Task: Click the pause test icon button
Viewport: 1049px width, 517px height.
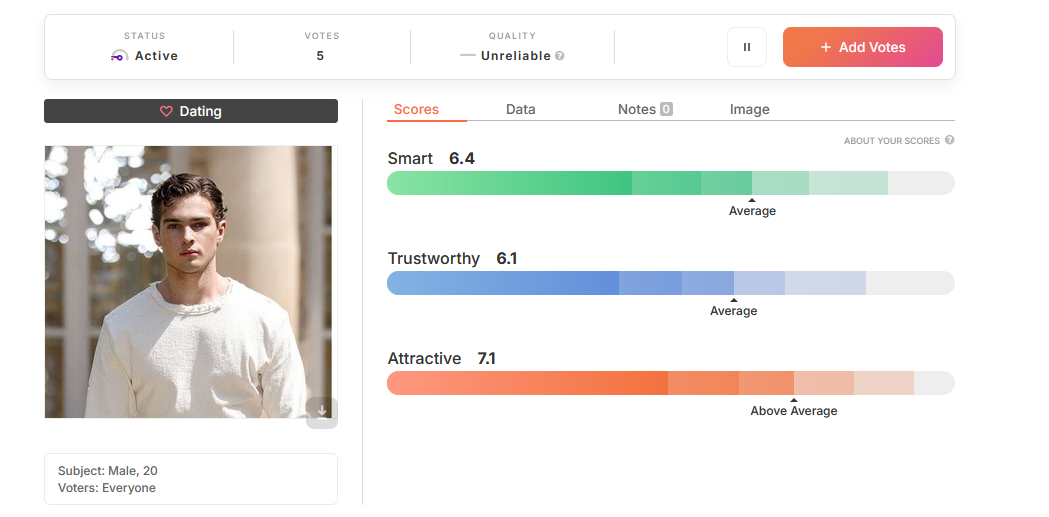Action: (747, 47)
